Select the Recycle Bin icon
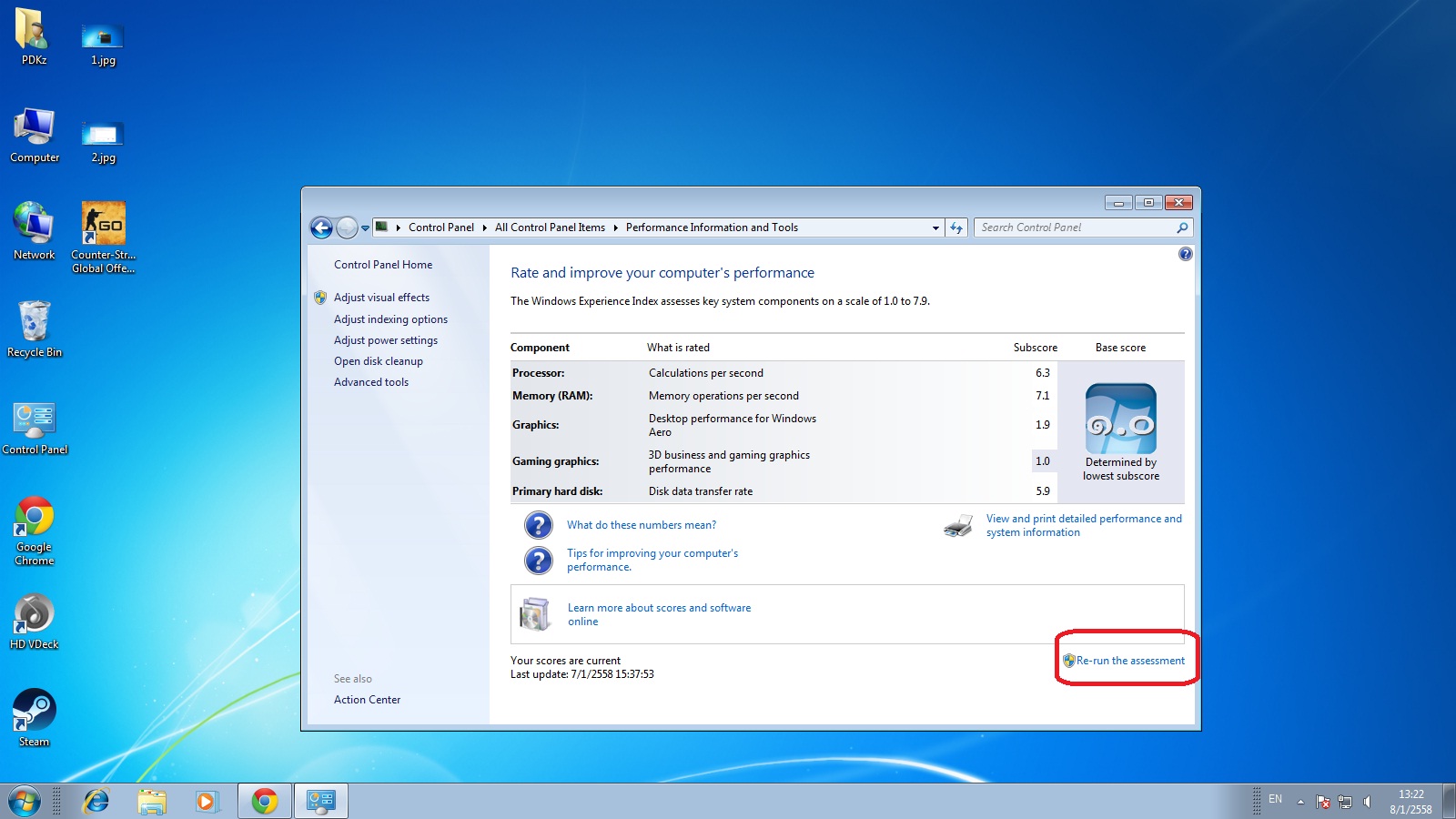The image size is (1456, 819). click(35, 329)
